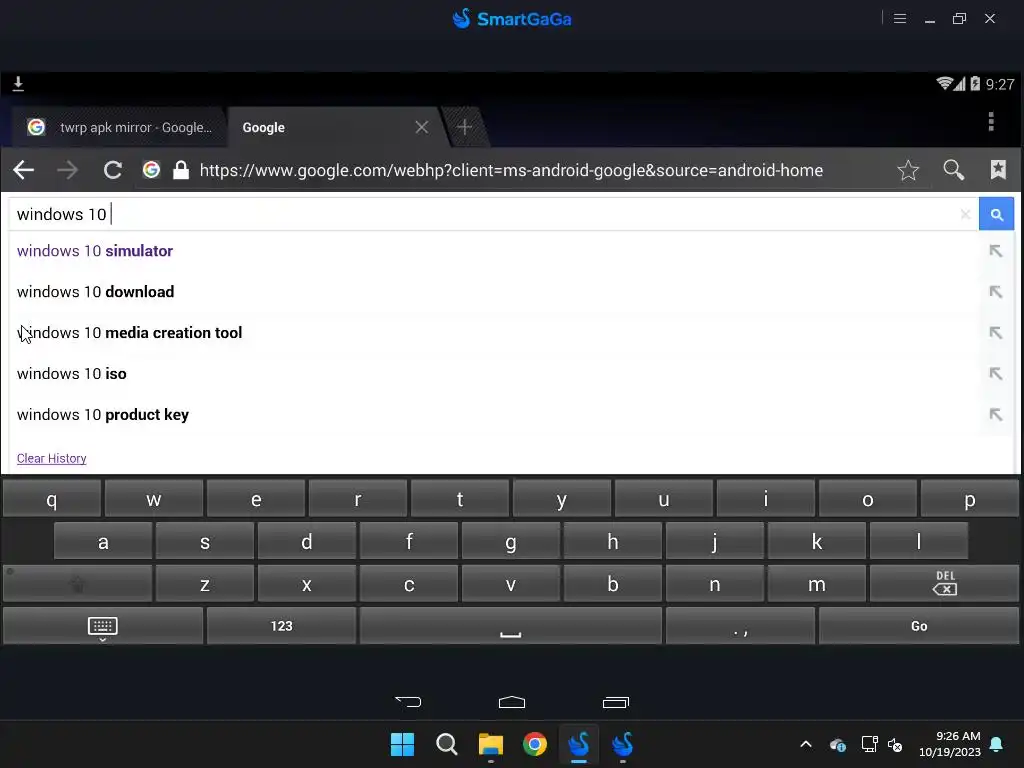Tap the y key on keyboard

point(562,500)
